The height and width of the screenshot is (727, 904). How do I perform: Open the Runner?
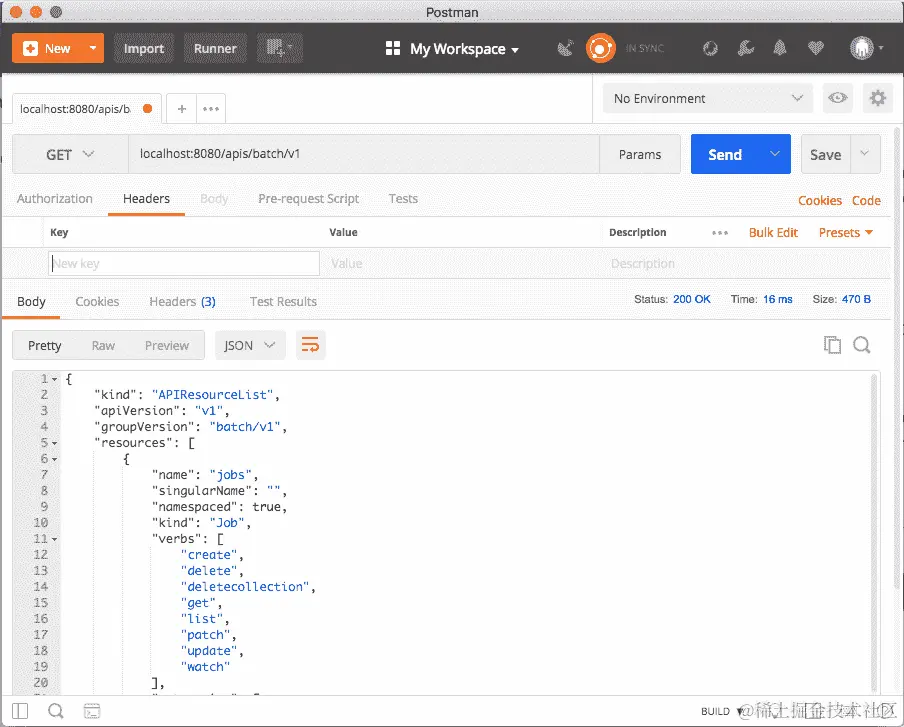[x=215, y=48]
